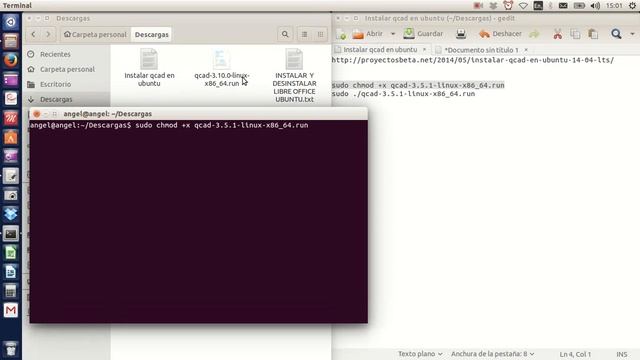Open the gedit text editor dock icon
The width and height of the screenshot is (640, 360).
pyautogui.click(x=11, y=176)
